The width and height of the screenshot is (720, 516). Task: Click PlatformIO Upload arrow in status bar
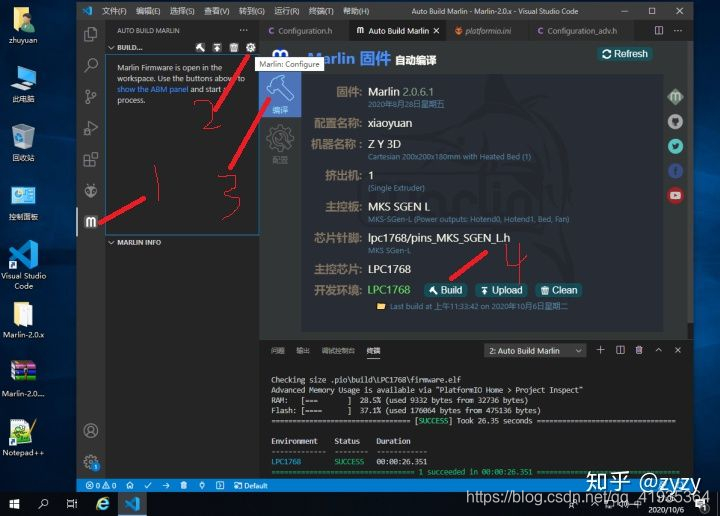point(166,485)
